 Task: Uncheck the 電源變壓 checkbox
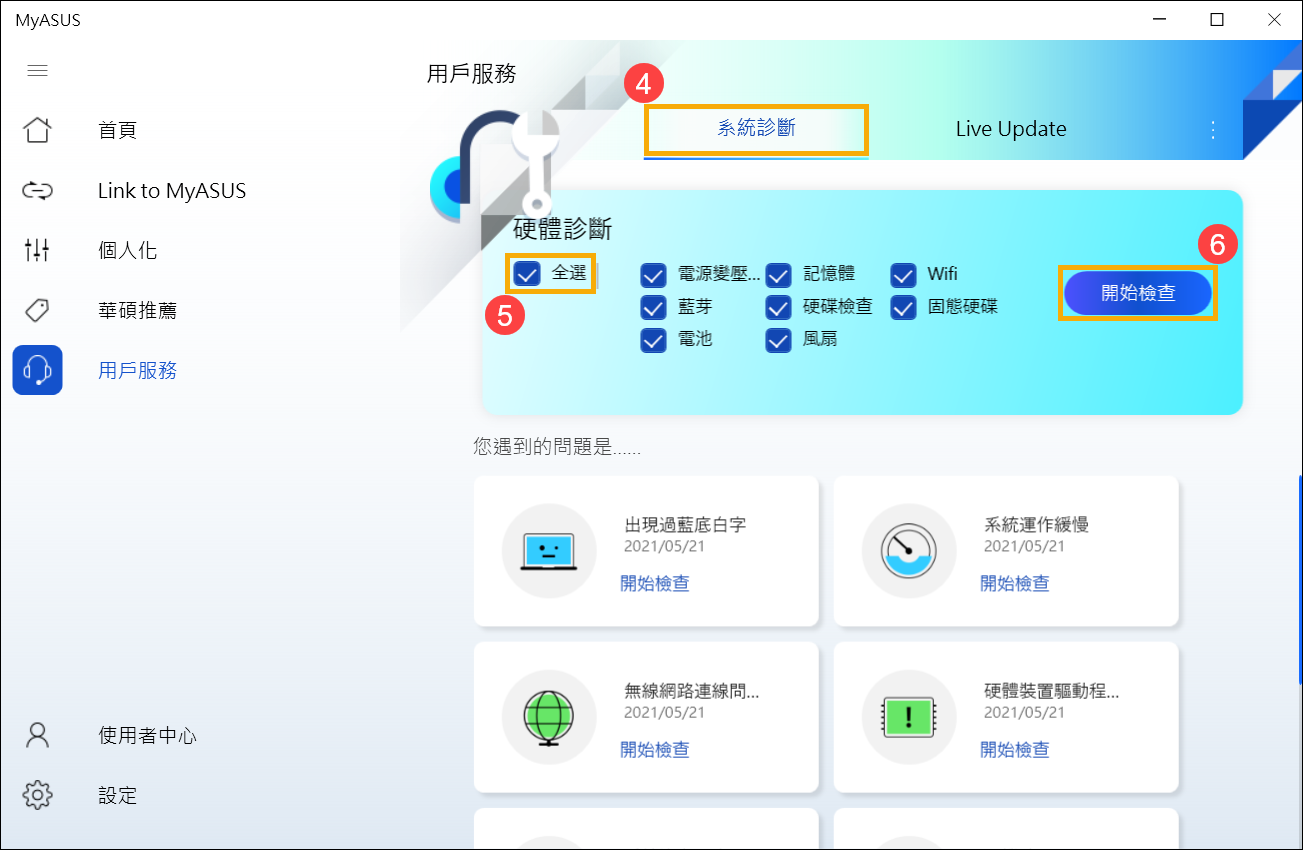click(653, 275)
